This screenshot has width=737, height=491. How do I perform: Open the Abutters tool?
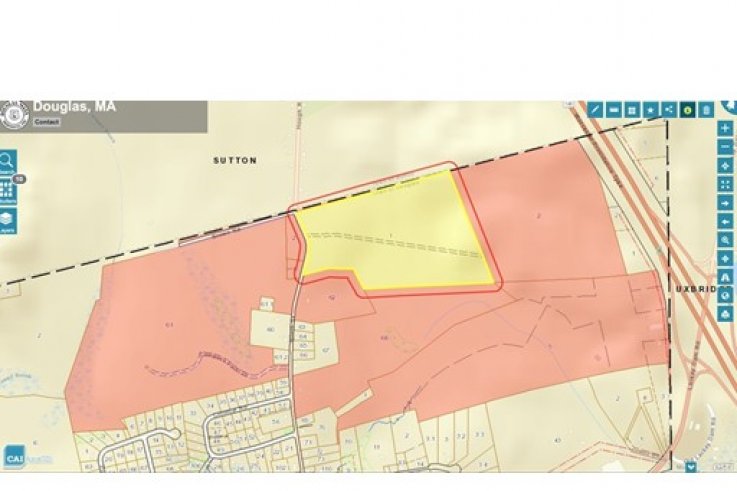click(7, 190)
